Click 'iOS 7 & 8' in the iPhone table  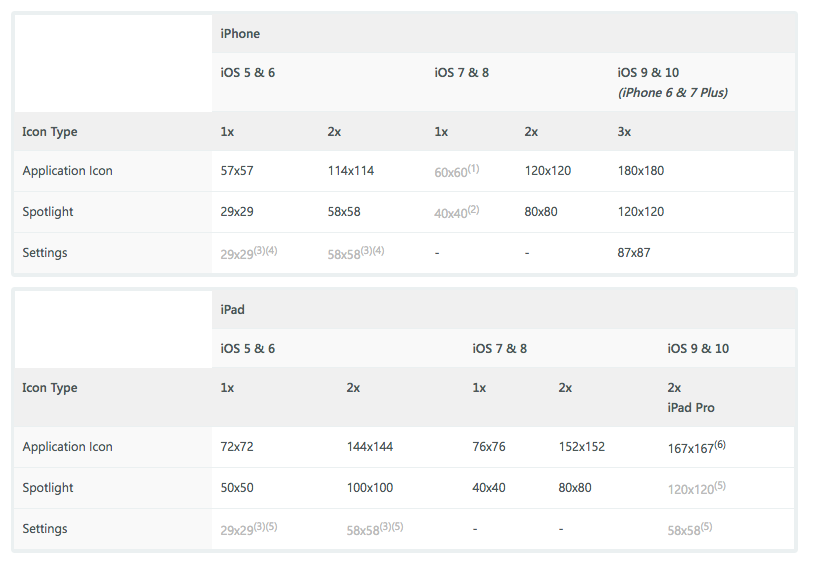tap(461, 72)
